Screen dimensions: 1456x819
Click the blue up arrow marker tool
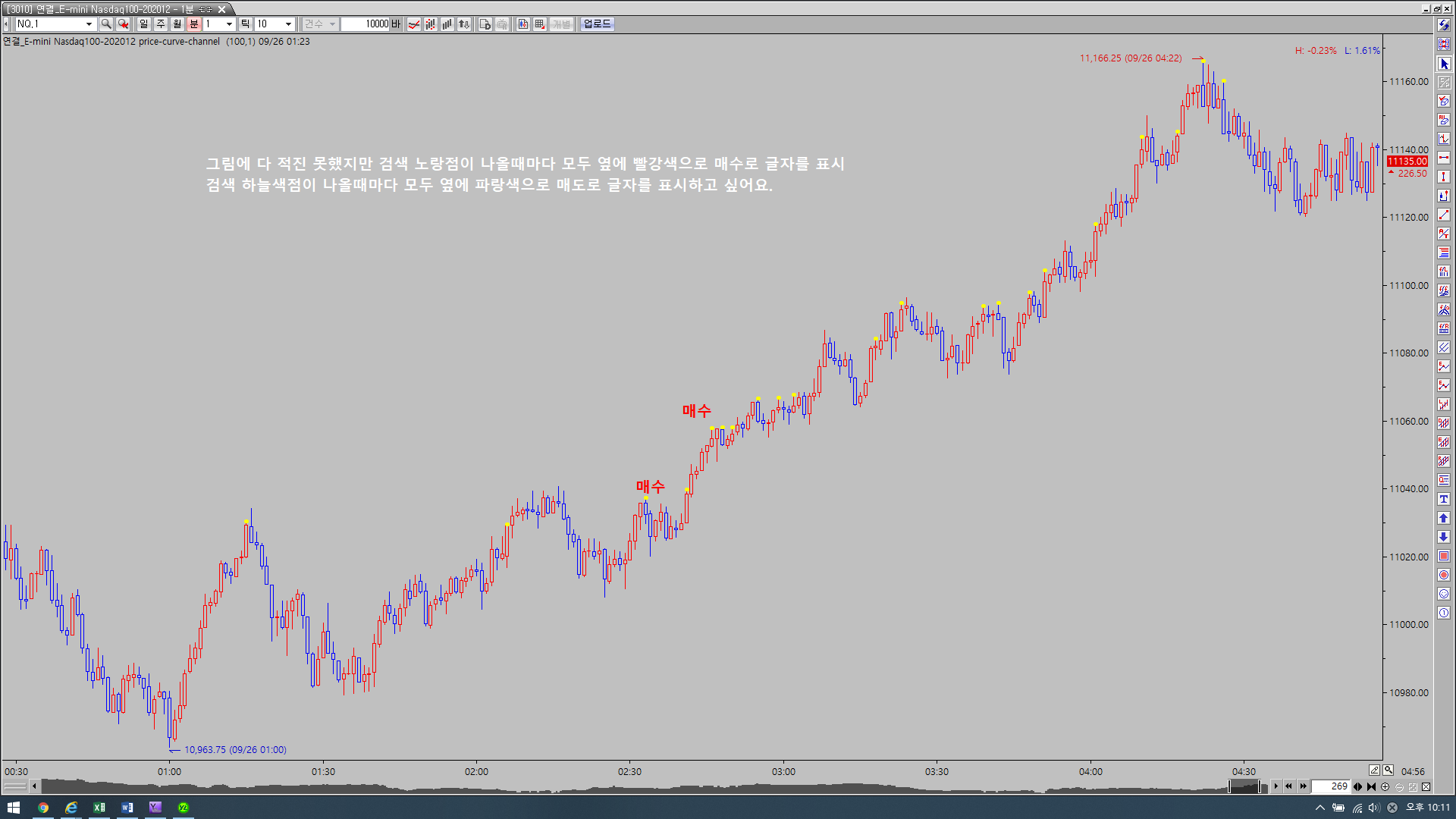[x=1444, y=518]
